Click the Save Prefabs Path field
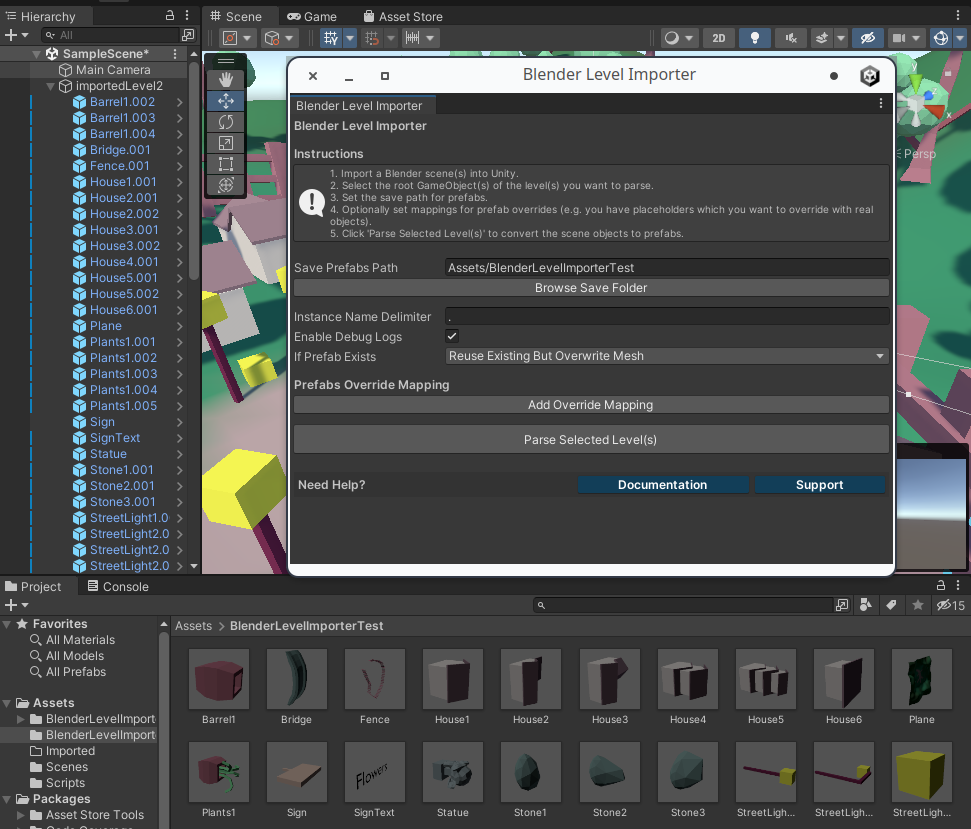971x829 pixels. tap(667, 267)
